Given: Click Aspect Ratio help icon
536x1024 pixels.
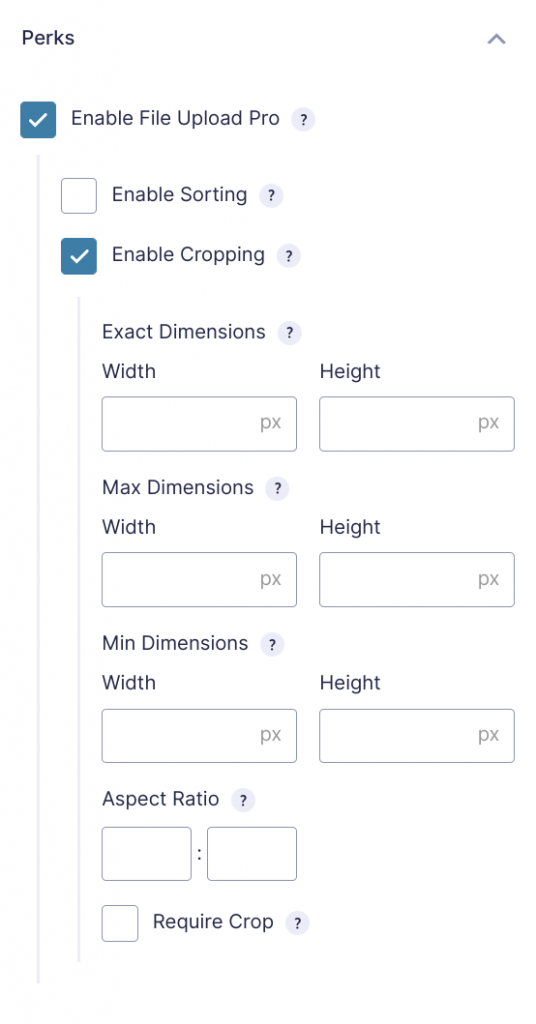Looking at the screenshot, I should click(x=243, y=800).
